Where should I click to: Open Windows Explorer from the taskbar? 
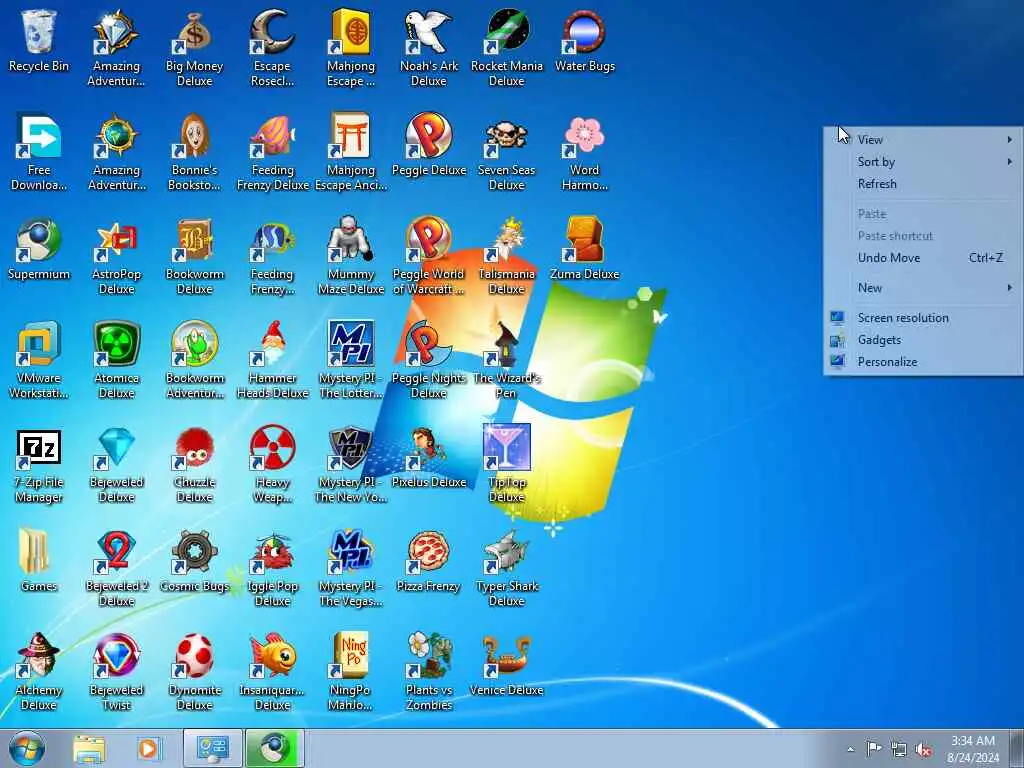pos(89,748)
